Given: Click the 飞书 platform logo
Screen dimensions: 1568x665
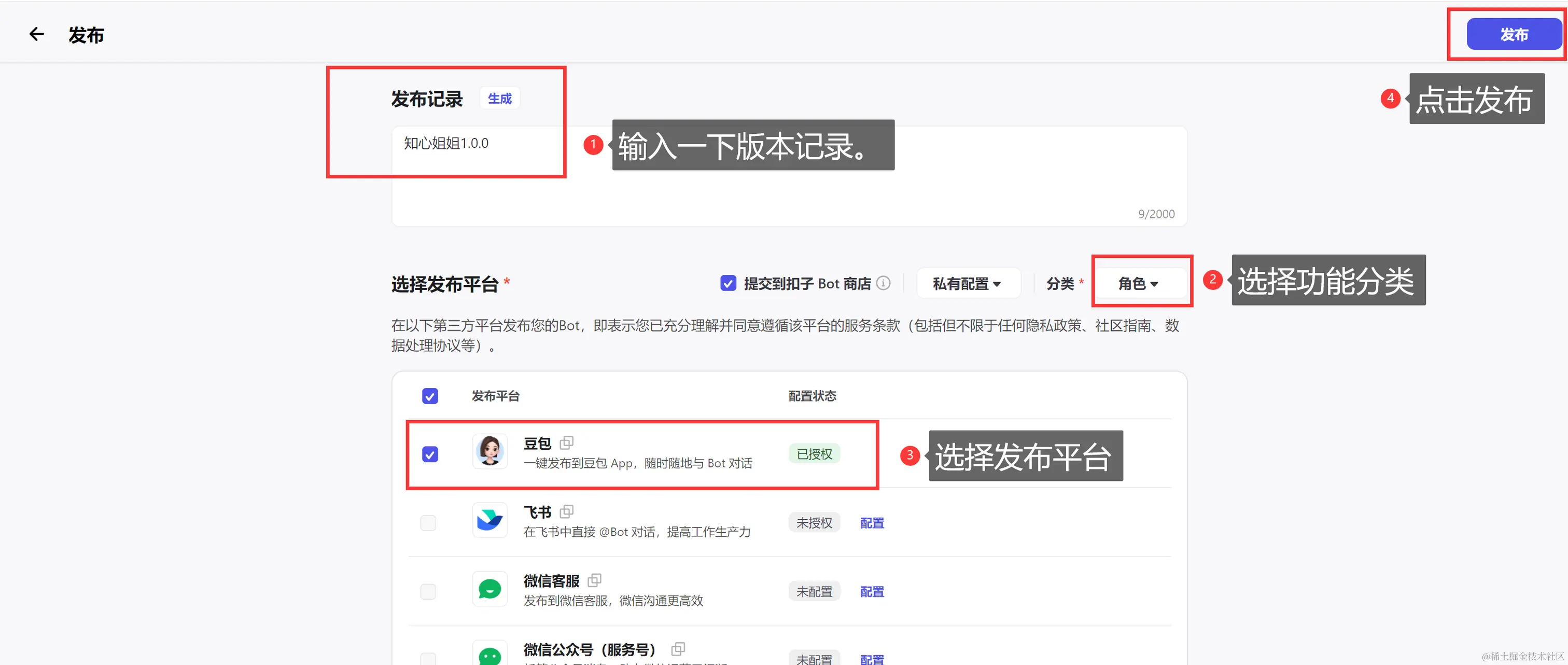Looking at the screenshot, I should 489,520.
